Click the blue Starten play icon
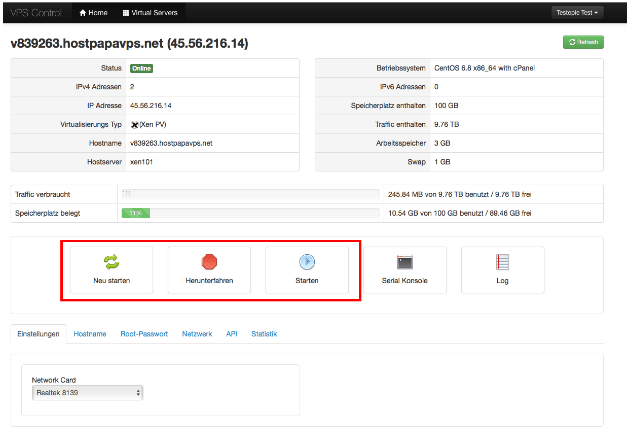The width and height of the screenshot is (643, 430). coord(307,262)
